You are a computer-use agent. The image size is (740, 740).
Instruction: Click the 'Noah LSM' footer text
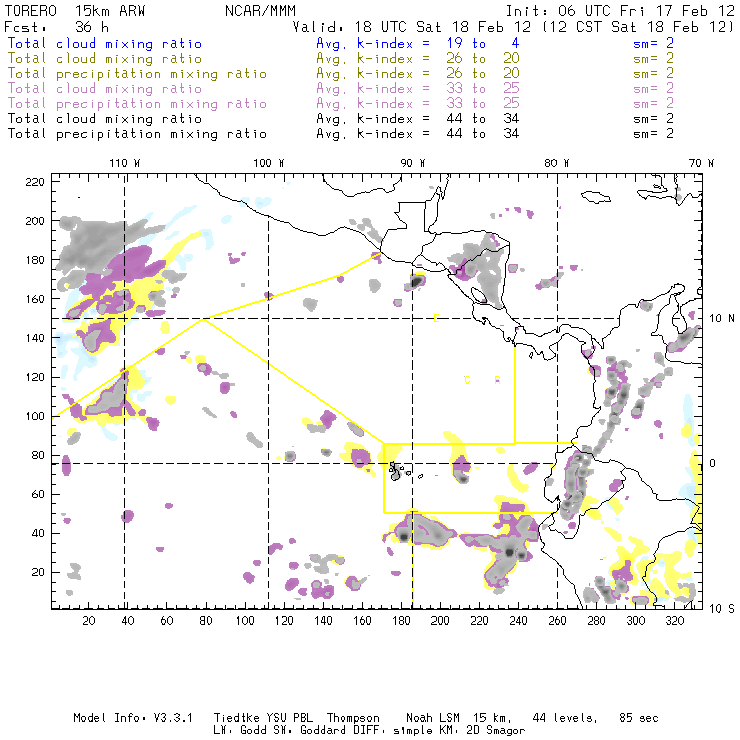click(x=433, y=718)
